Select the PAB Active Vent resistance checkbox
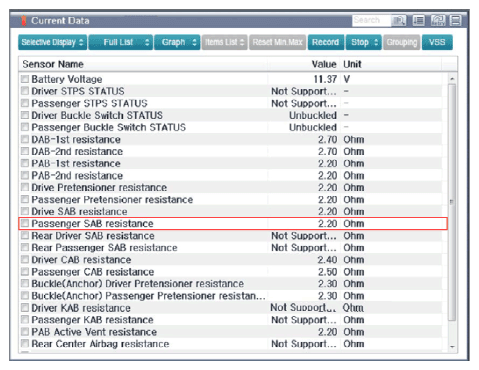479x370 pixels. point(25,332)
